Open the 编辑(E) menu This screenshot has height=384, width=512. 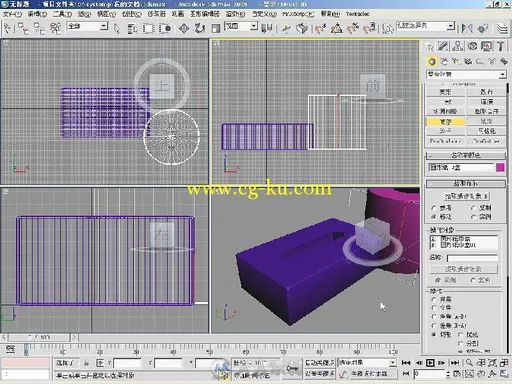pyautogui.click(x=37, y=14)
